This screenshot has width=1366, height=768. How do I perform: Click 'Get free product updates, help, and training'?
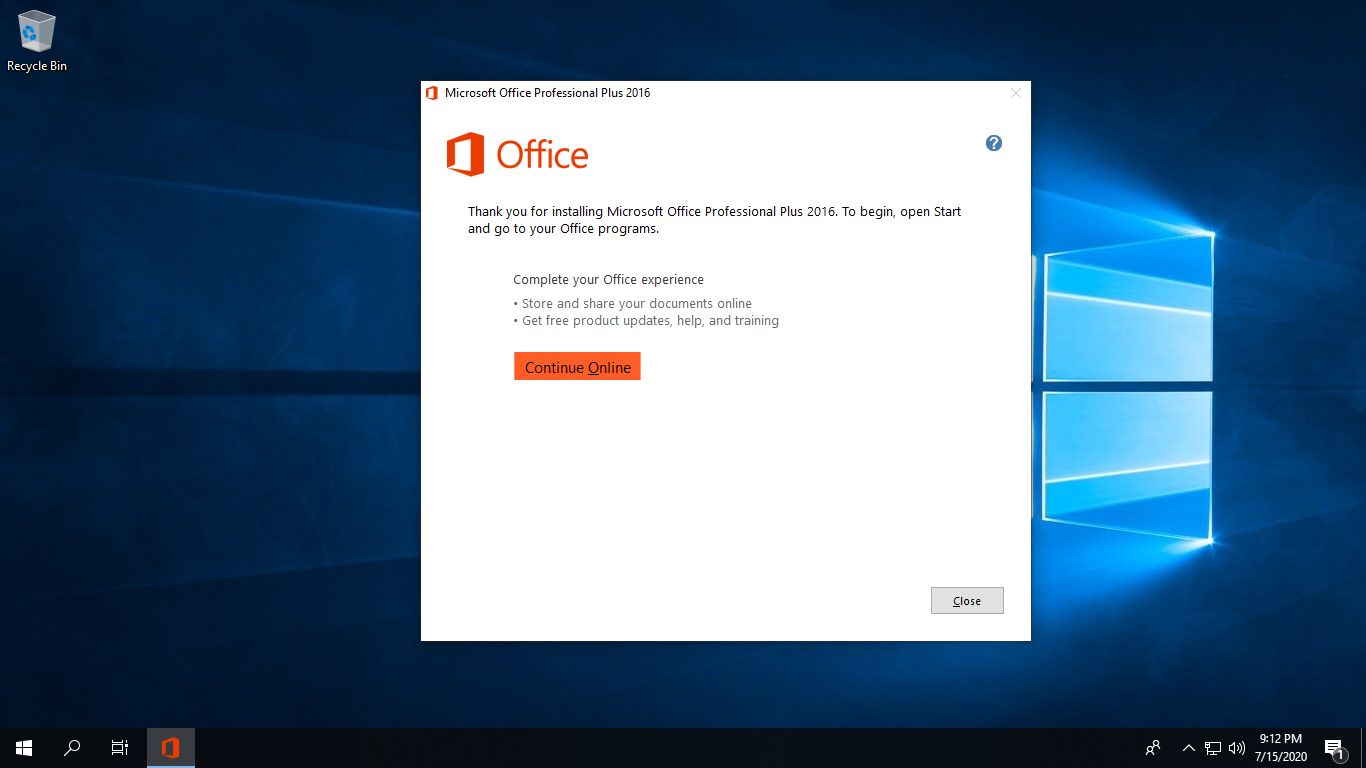point(650,321)
